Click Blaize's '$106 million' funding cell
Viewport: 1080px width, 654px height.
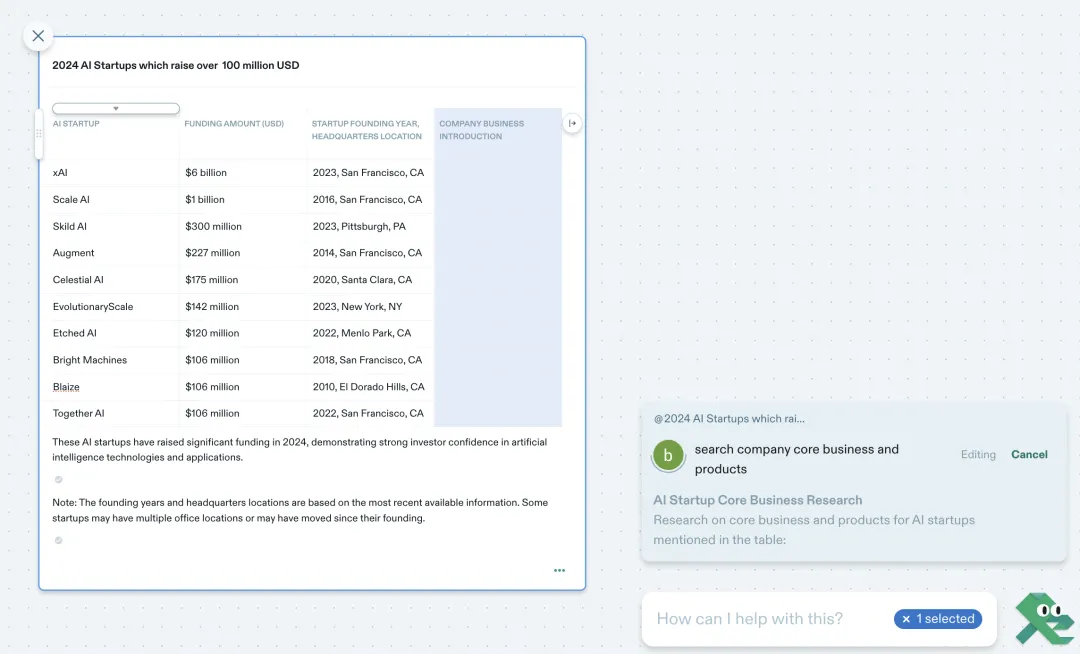pos(243,387)
